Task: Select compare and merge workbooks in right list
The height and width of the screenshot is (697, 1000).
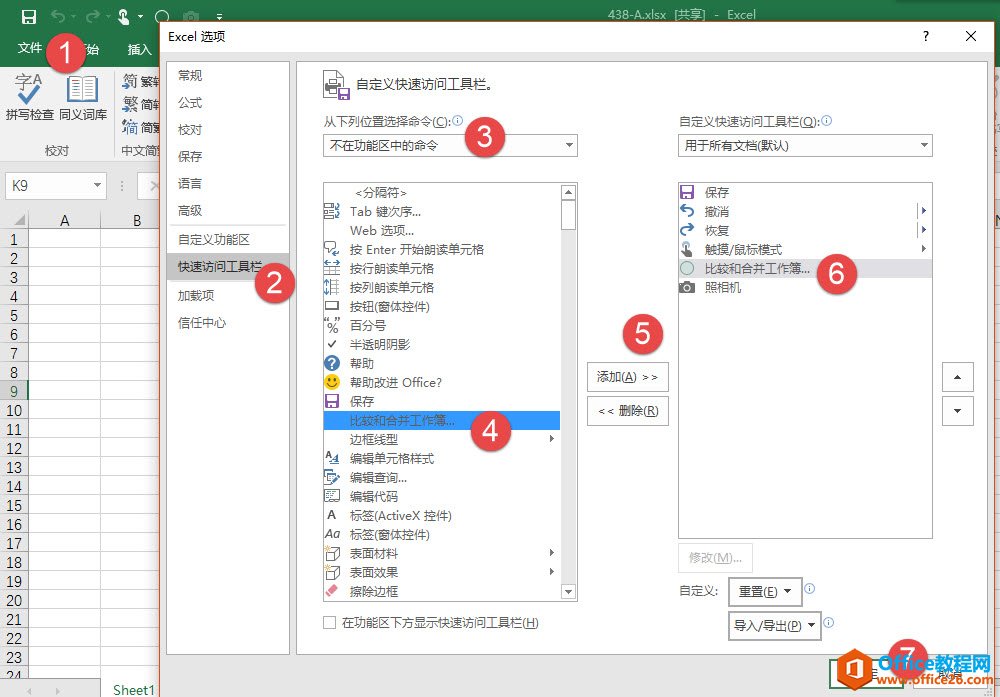Action: point(805,268)
